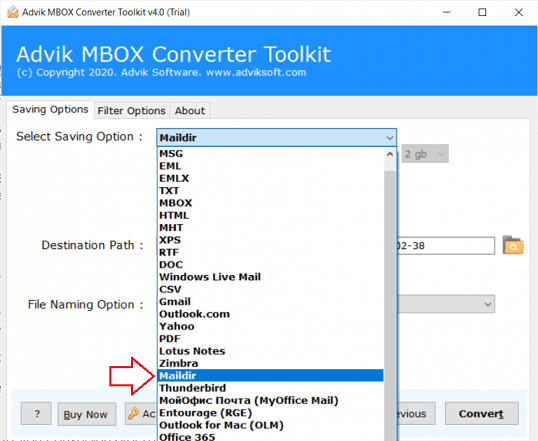The height and width of the screenshot is (441, 538).
Task: Click the Activate button with the key icon
Action: click(x=141, y=414)
